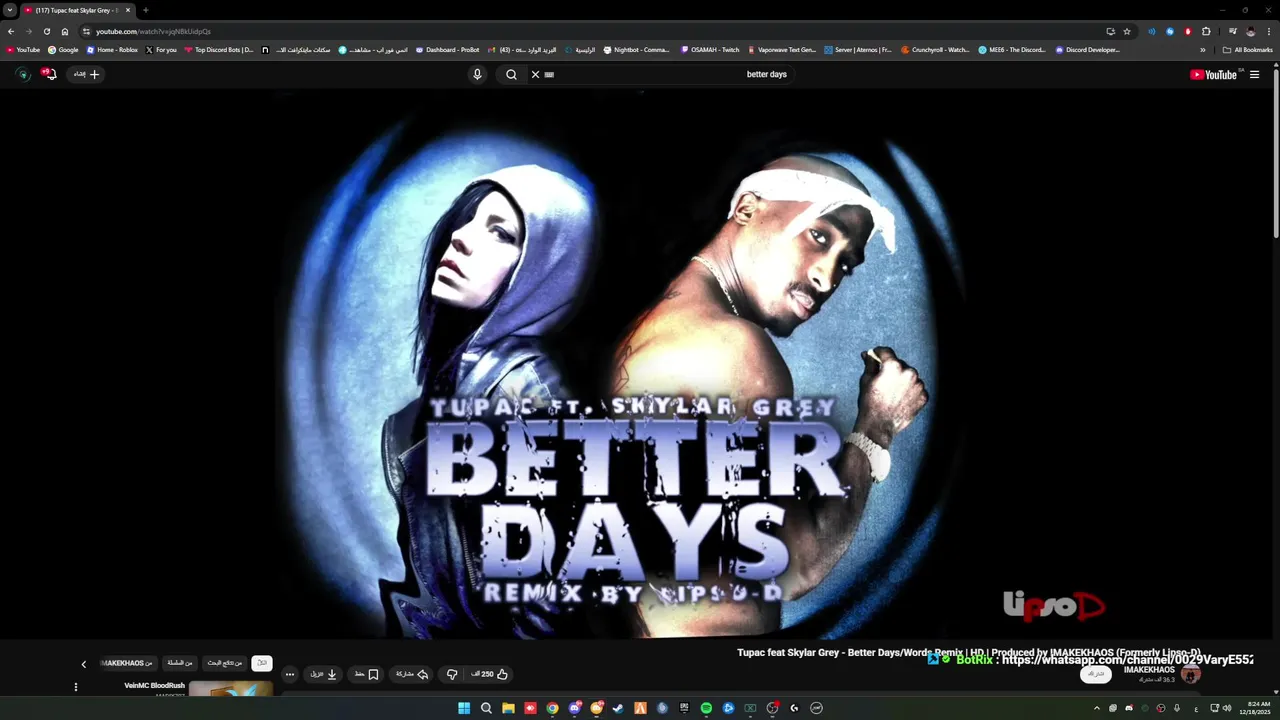The image size is (1280, 720).
Task: Open the clock showing 8:24 AM
Action: (x=1258, y=708)
